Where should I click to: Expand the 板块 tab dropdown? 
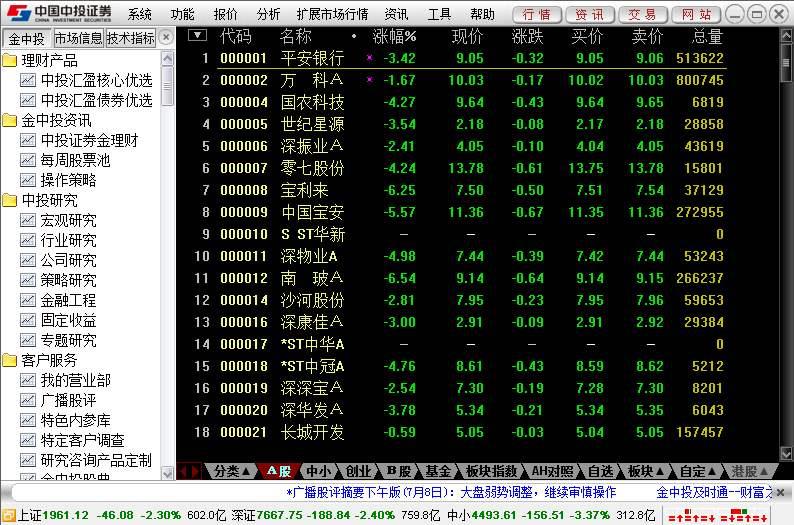(660, 472)
